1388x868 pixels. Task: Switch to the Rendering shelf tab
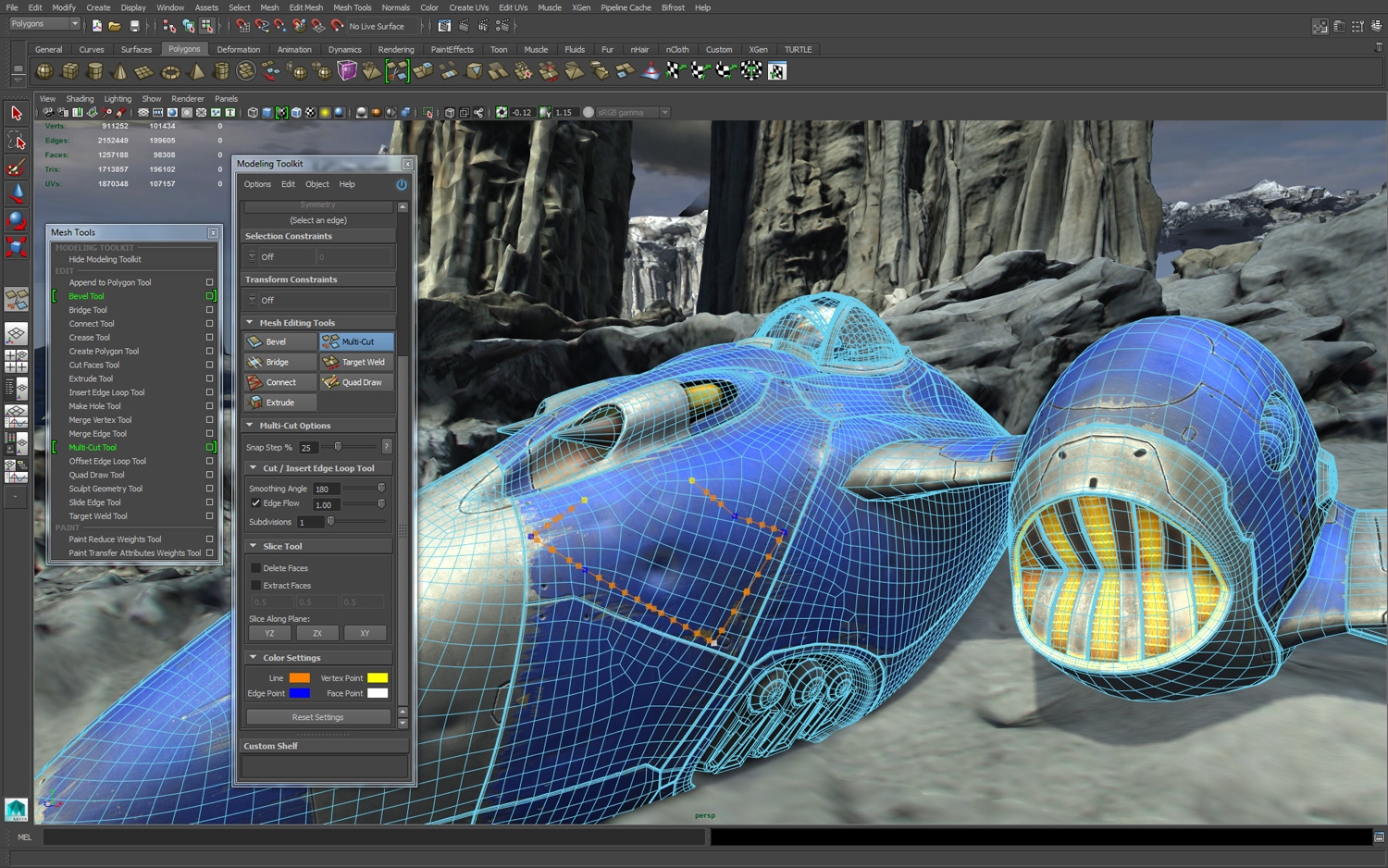click(x=395, y=50)
